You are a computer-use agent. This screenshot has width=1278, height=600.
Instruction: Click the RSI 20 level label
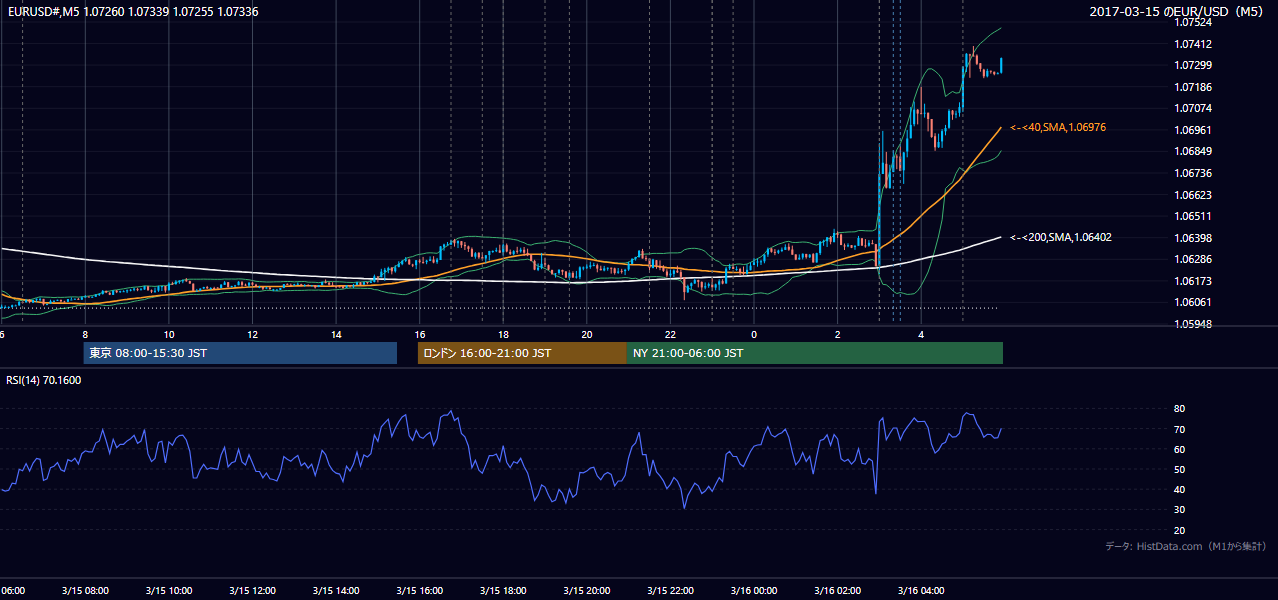tap(1179, 530)
